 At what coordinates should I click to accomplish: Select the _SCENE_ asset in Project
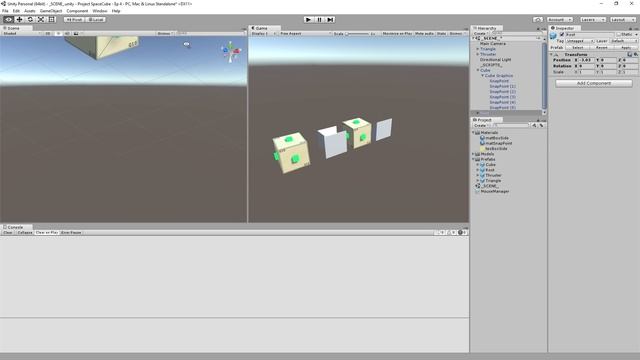coord(487,186)
